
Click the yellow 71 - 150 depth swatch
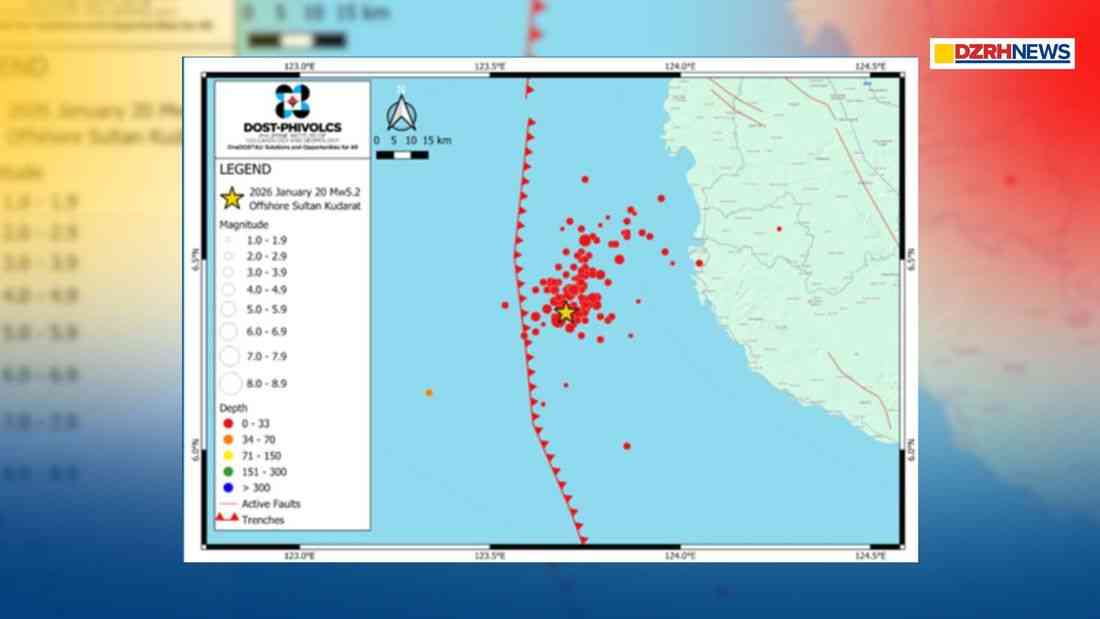[228, 455]
